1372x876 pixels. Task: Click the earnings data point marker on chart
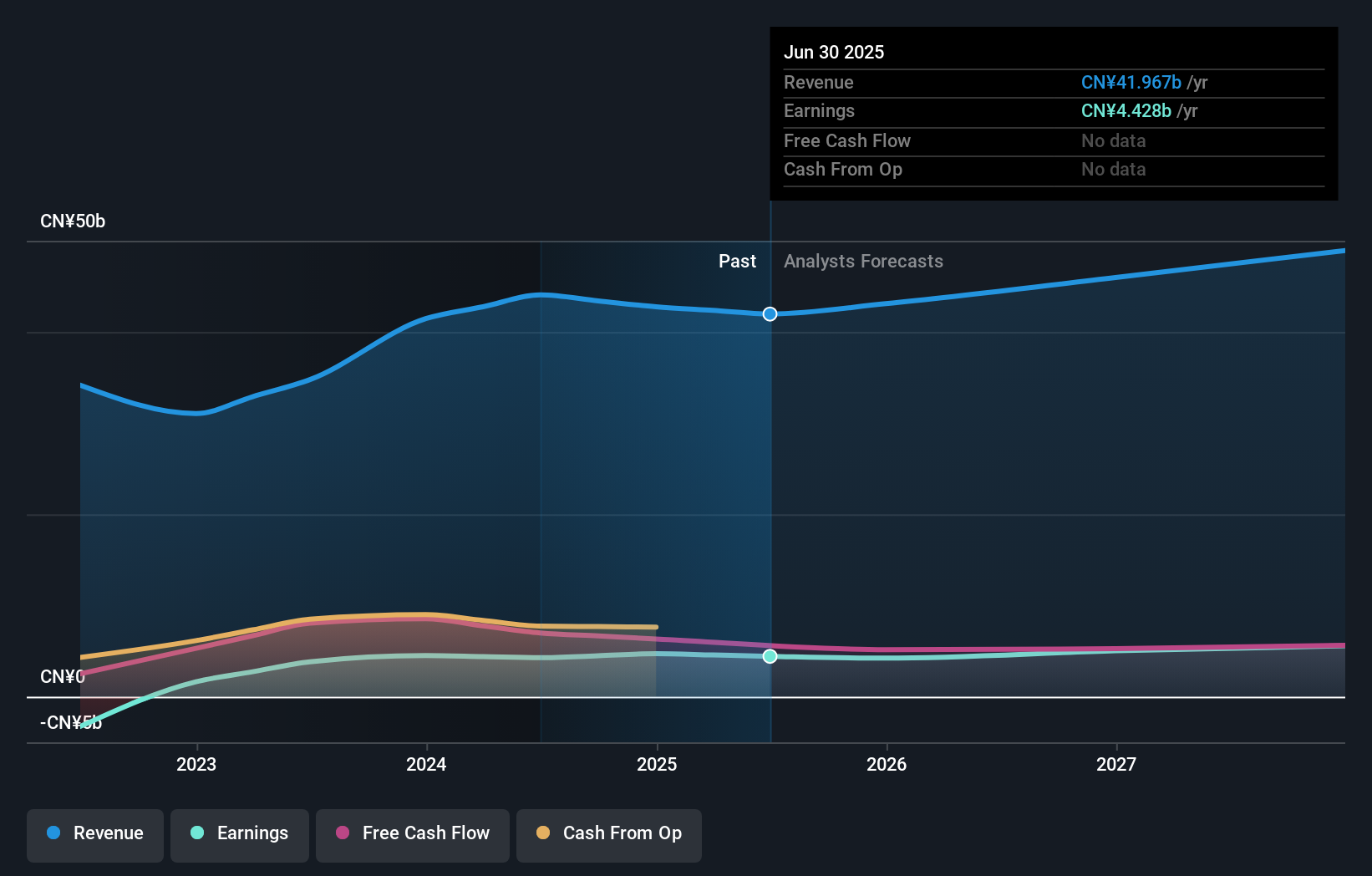tap(769, 656)
